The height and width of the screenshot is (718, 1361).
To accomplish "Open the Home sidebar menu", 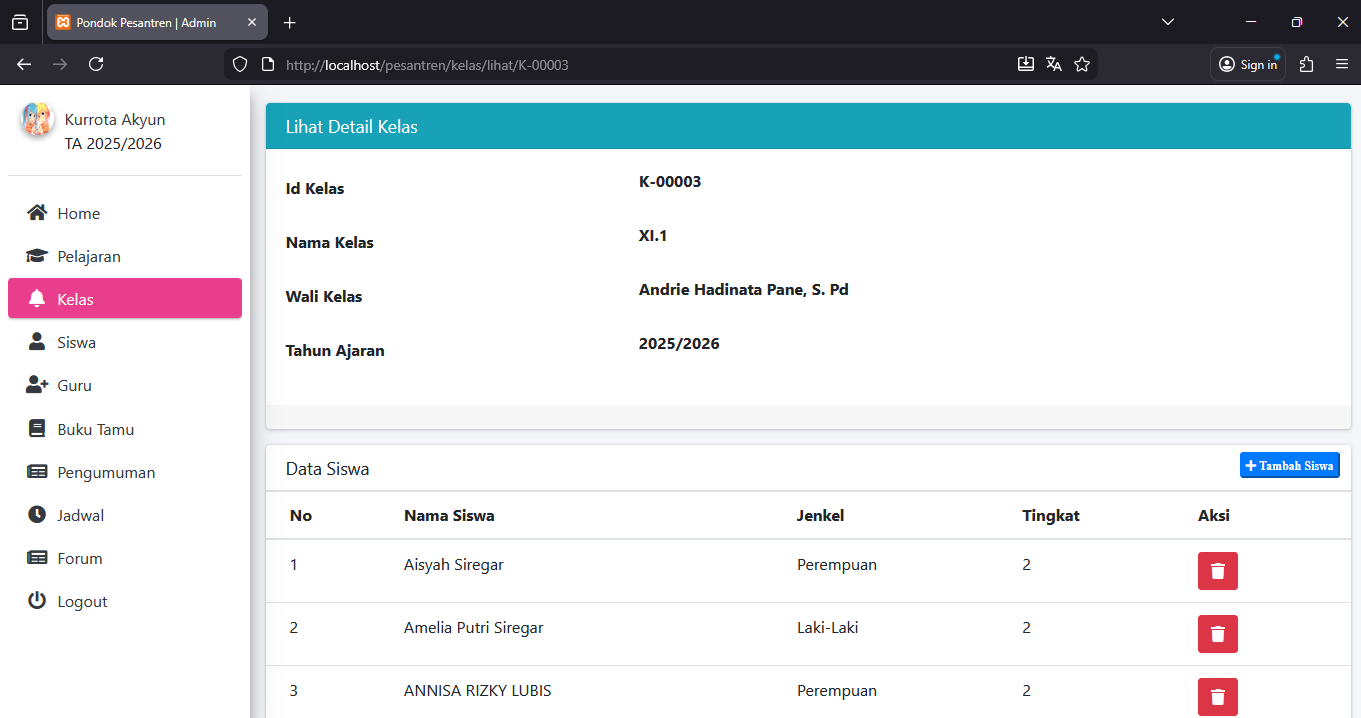I will coord(78,213).
